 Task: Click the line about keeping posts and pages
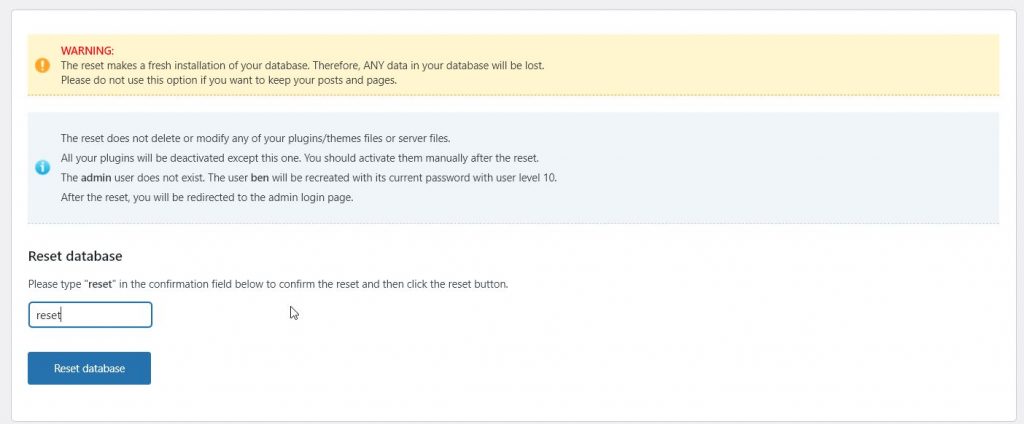228,80
